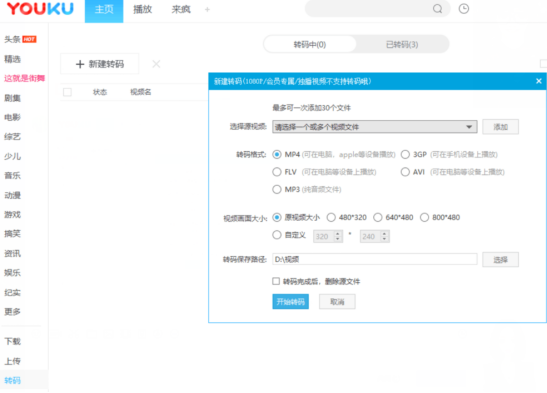Increase custom width with up arrow
This screenshot has width=547, height=393.
click(338, 234)
